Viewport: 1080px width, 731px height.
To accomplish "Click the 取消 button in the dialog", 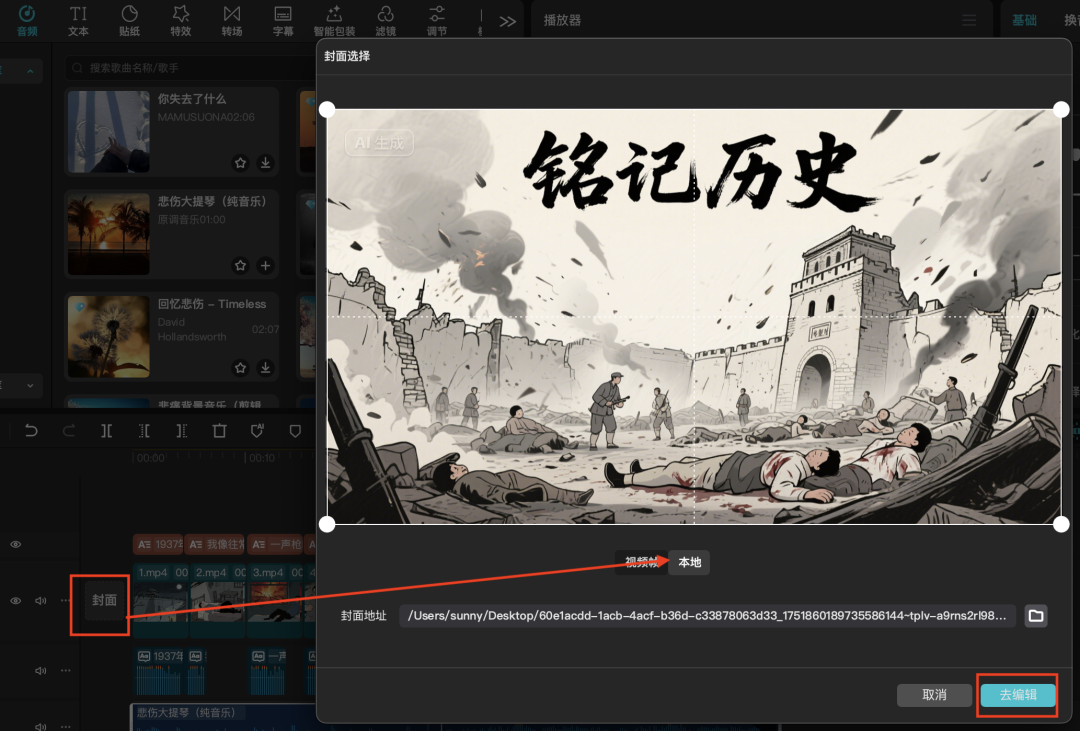I will coord(934,695).
